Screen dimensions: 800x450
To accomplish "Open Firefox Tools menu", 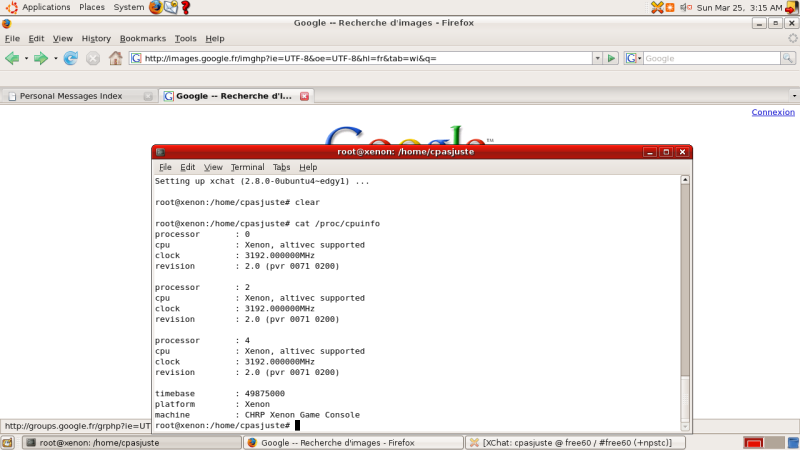I will pos(185,38).
